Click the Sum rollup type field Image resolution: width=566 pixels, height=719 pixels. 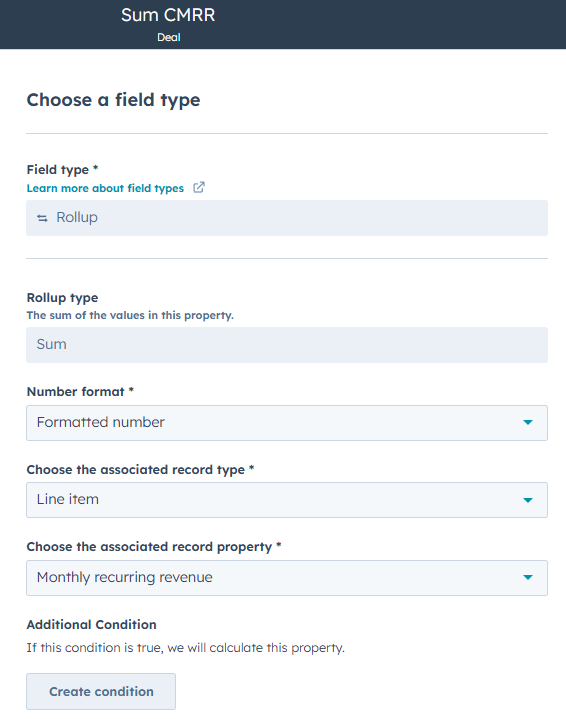[287, 345]
